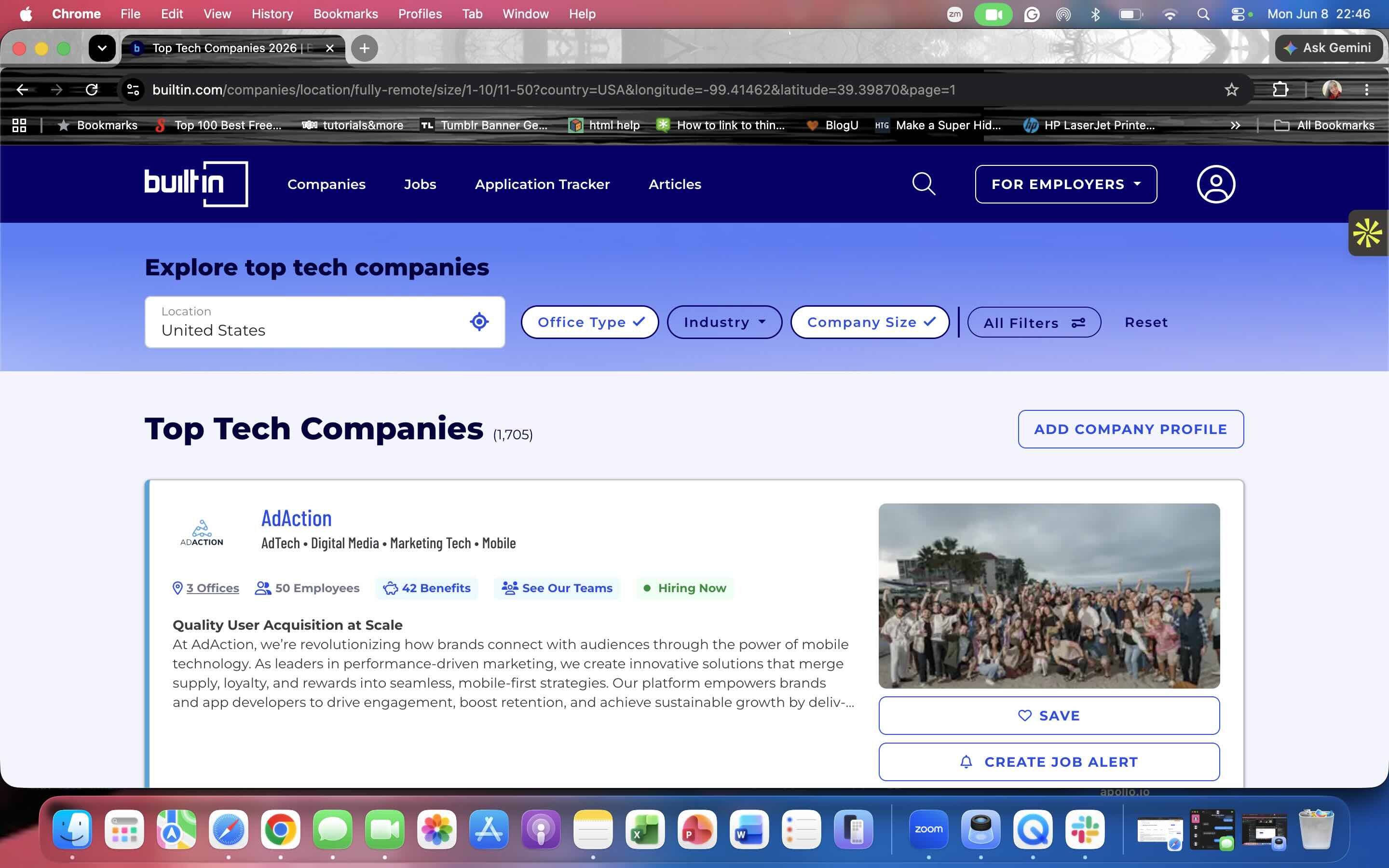Open the Jobs nav item

420,184
